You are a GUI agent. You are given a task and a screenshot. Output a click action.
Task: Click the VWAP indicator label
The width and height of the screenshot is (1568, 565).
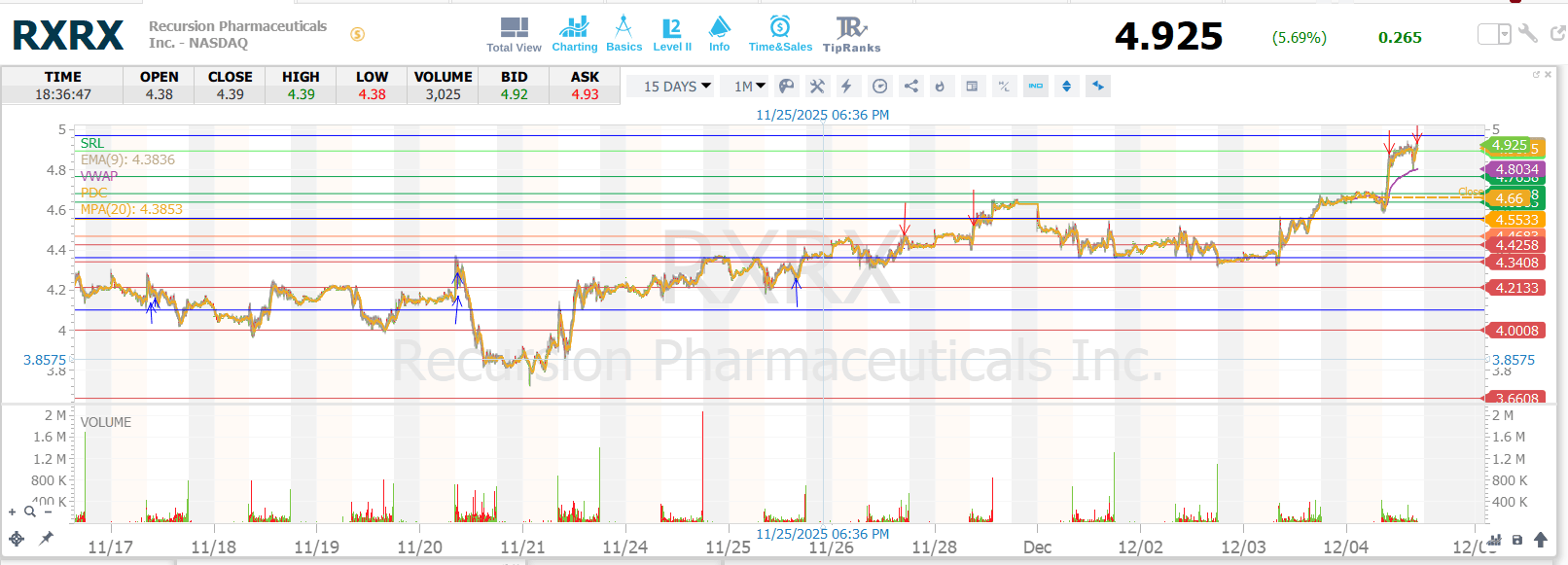pos(98,176)
